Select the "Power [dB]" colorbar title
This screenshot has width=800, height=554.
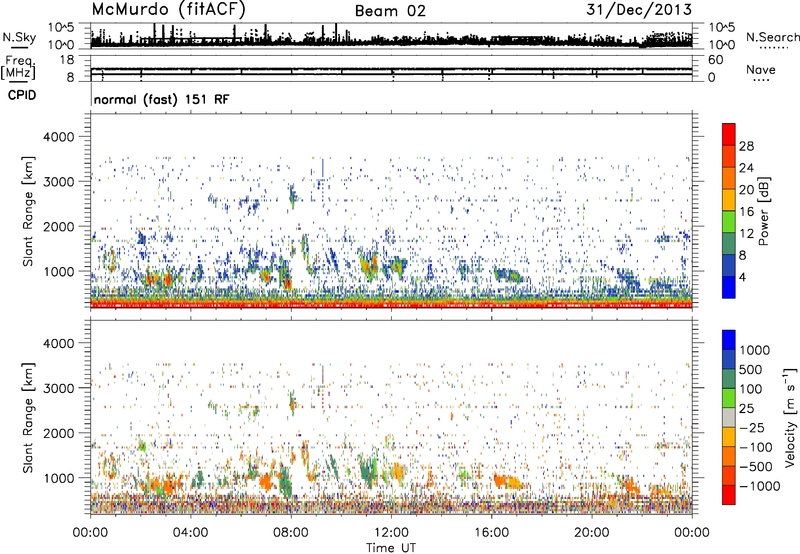pyautogui.click(x=764, y=211)
